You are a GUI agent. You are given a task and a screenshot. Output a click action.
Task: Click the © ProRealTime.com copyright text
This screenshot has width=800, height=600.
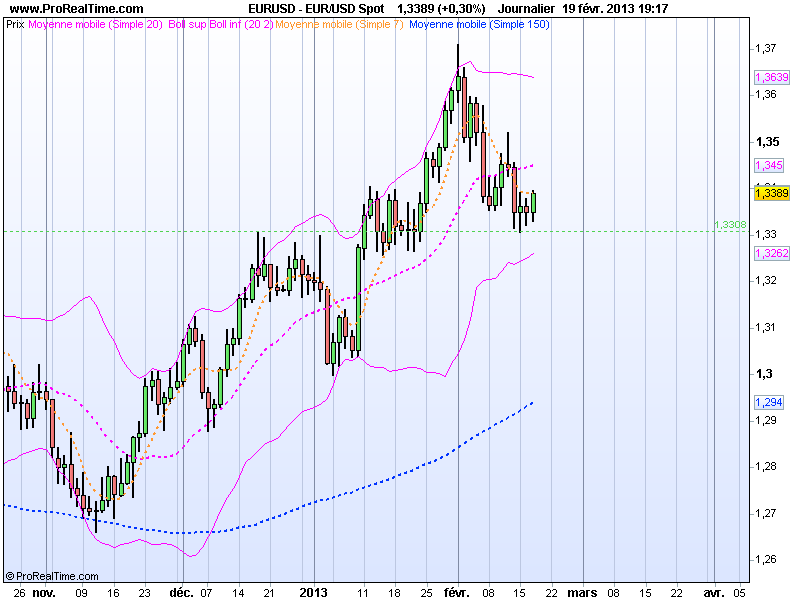[52, 577]
